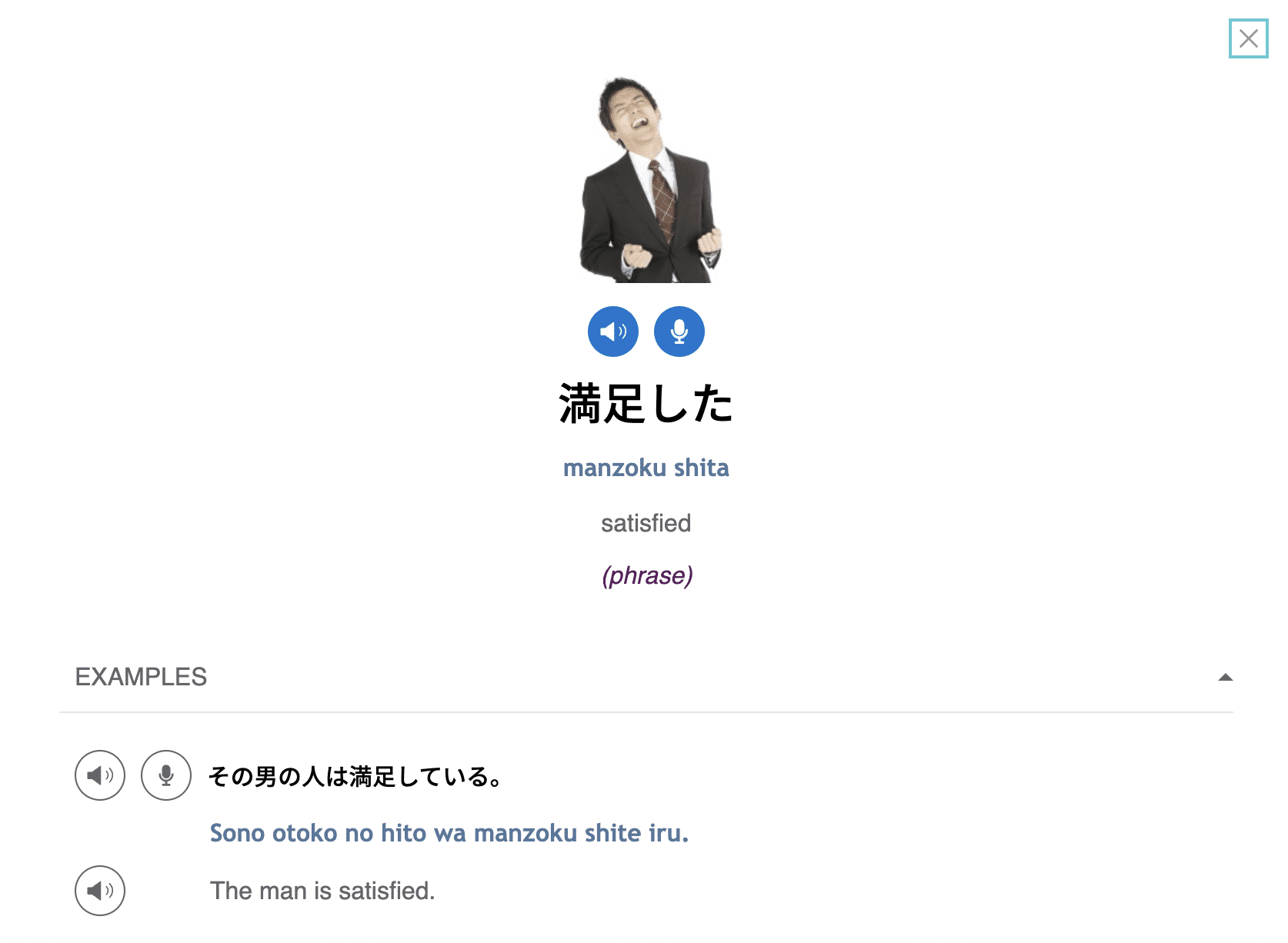
Task: Click the 'satisfied' definition text
Action: click(646, 523)
